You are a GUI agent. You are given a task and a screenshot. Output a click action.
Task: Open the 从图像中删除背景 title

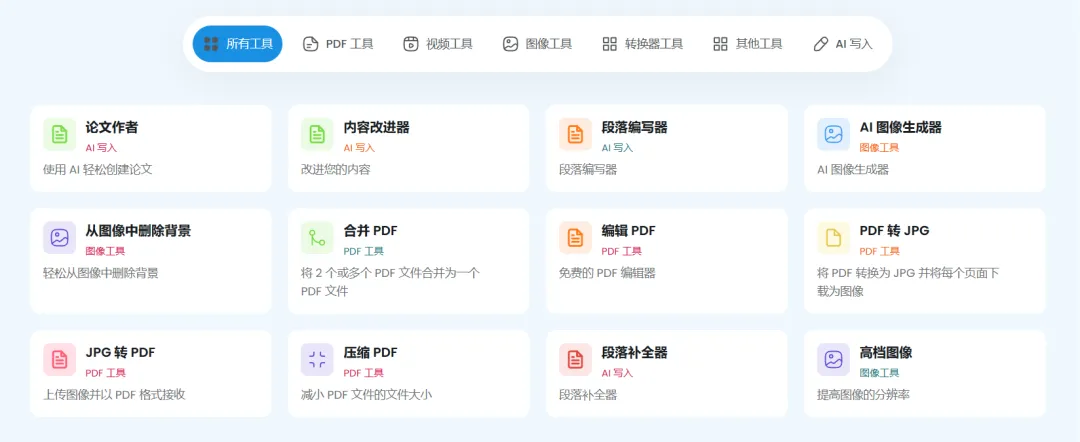pyautogui.click(x=138, y=231)
